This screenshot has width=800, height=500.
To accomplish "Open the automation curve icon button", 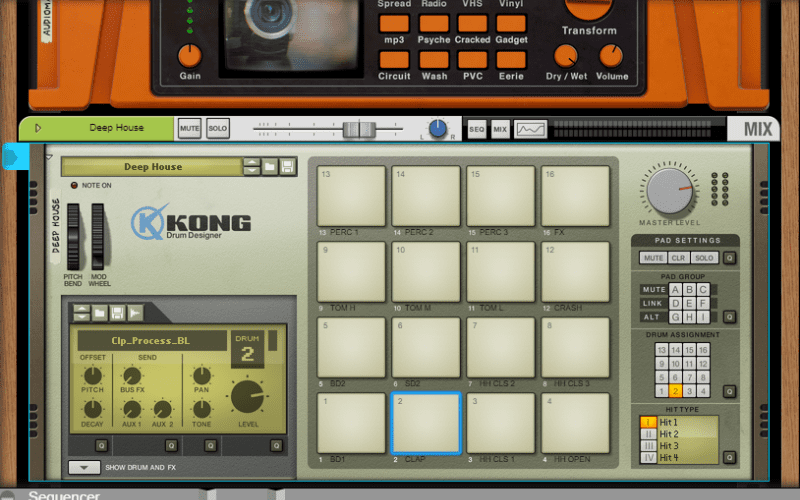I will pos(531,129).
